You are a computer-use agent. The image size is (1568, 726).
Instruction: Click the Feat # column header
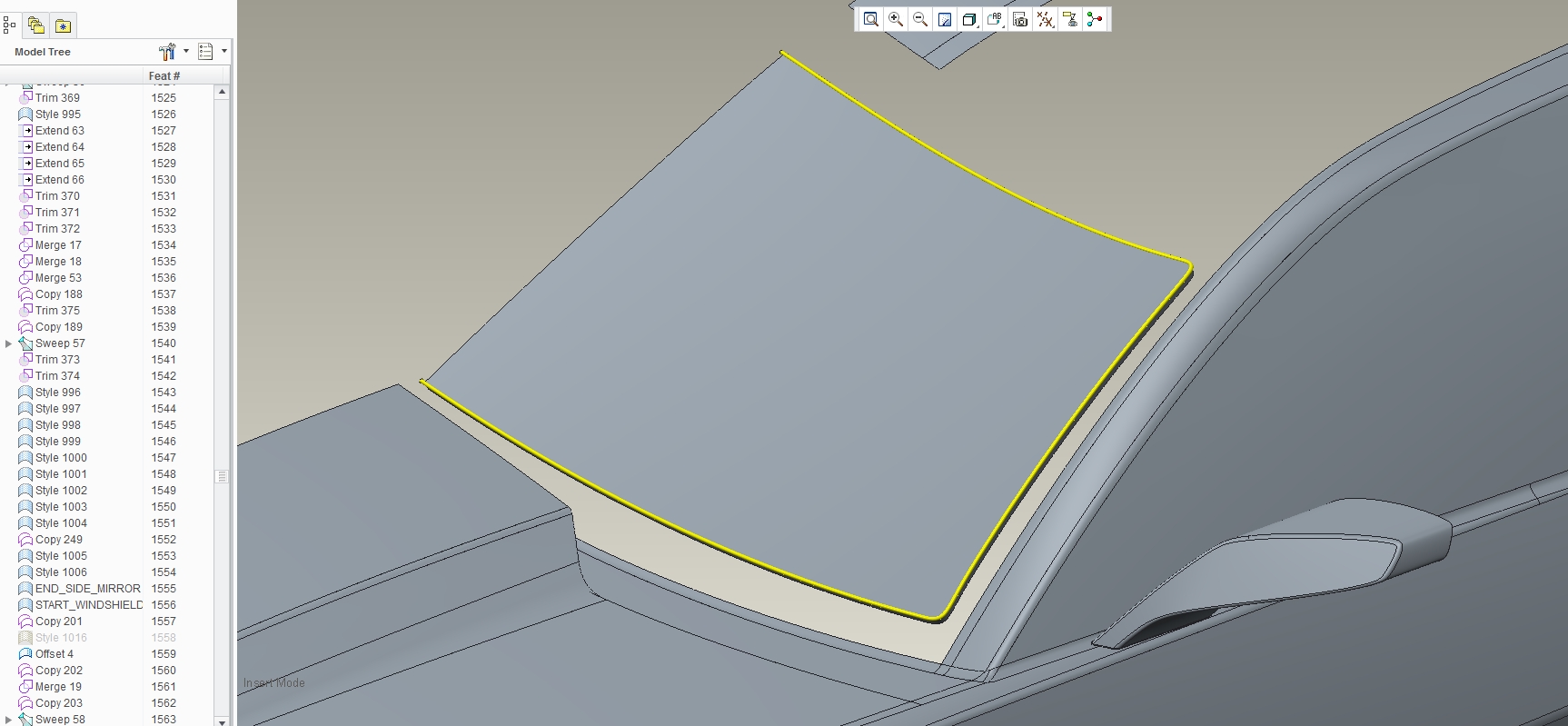[x=164, y=76]
